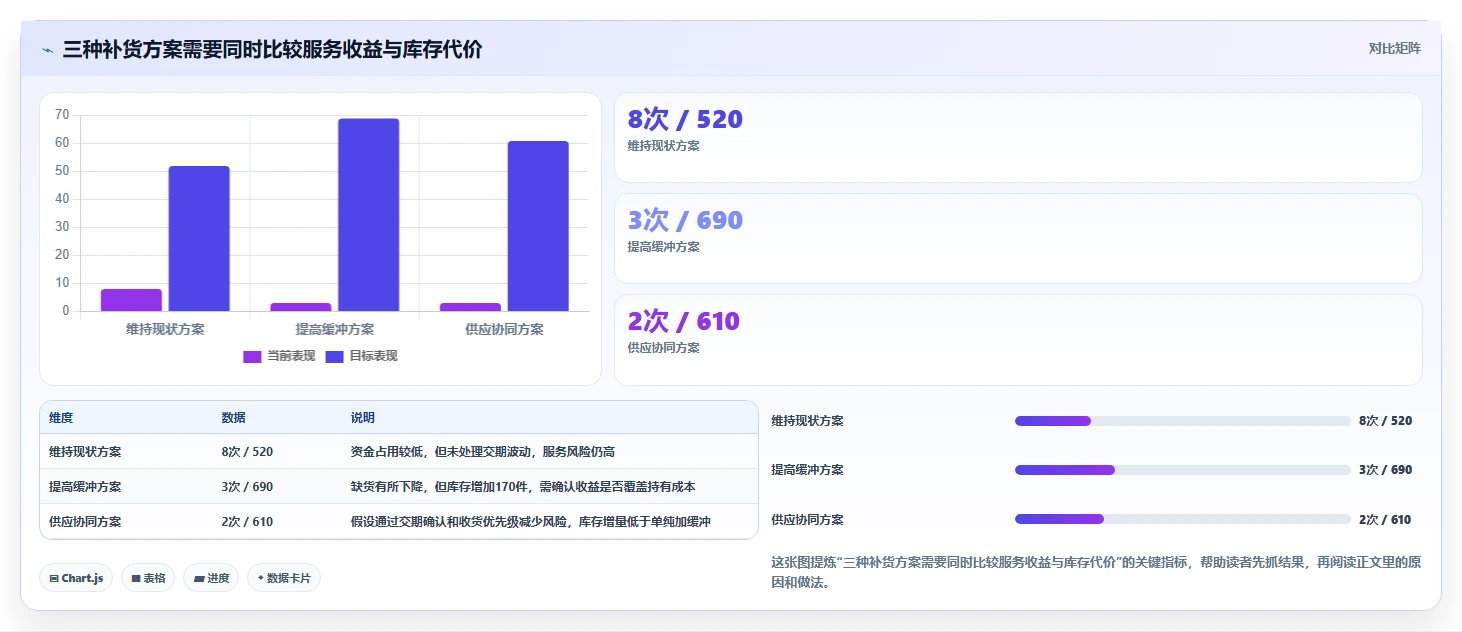Click the 提高缓冲方案 cell in the table
This screenshot has height=632, width=1462.
coord(85,487)
